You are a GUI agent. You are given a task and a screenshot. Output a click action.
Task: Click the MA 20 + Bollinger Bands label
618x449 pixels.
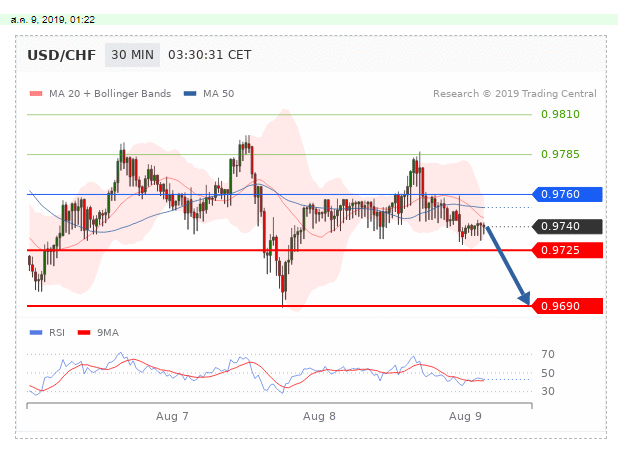pyautogui.click(x=110, y=94)
